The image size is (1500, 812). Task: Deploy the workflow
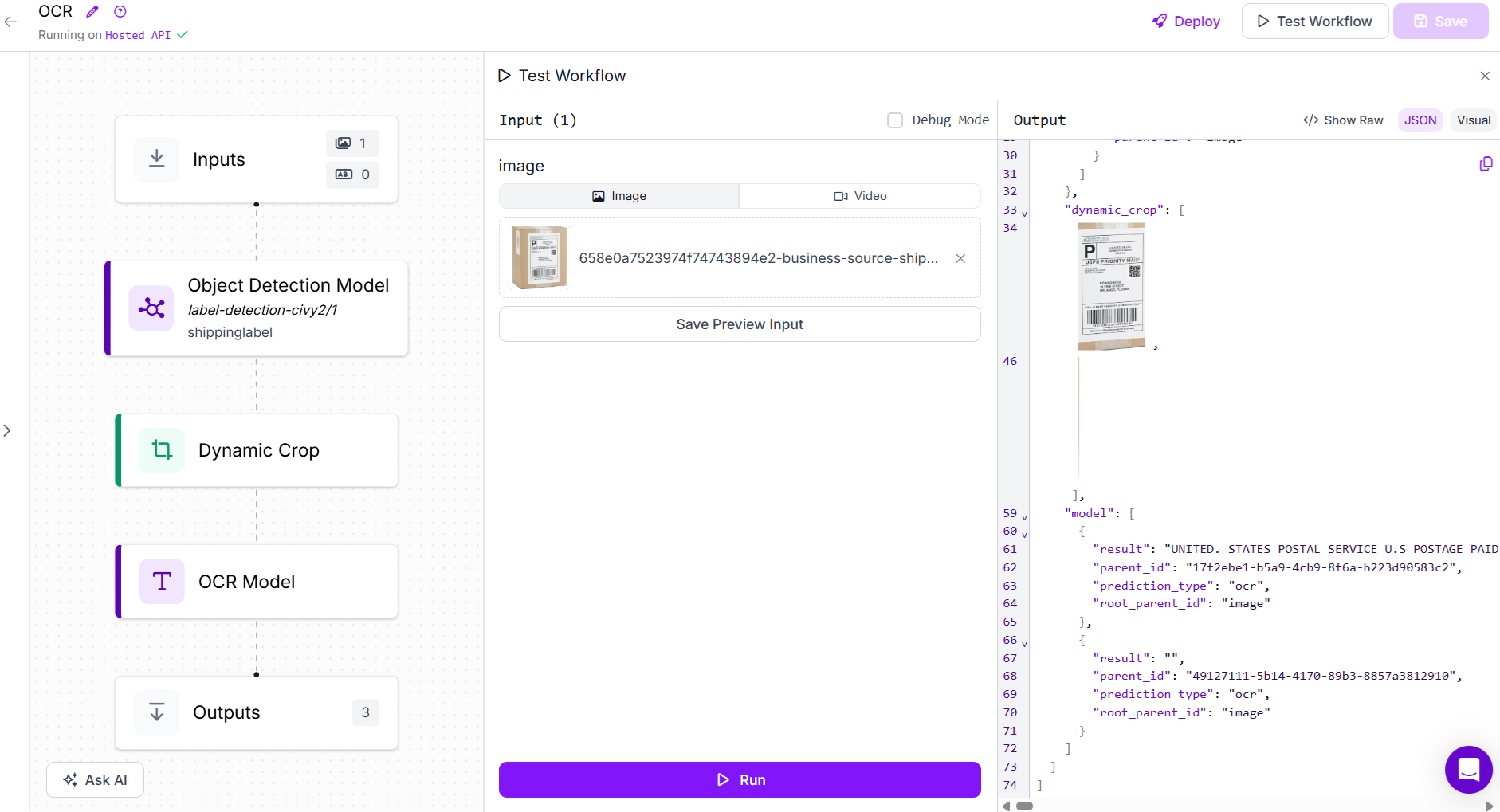pyautogui.click(x=1186, y=22)
